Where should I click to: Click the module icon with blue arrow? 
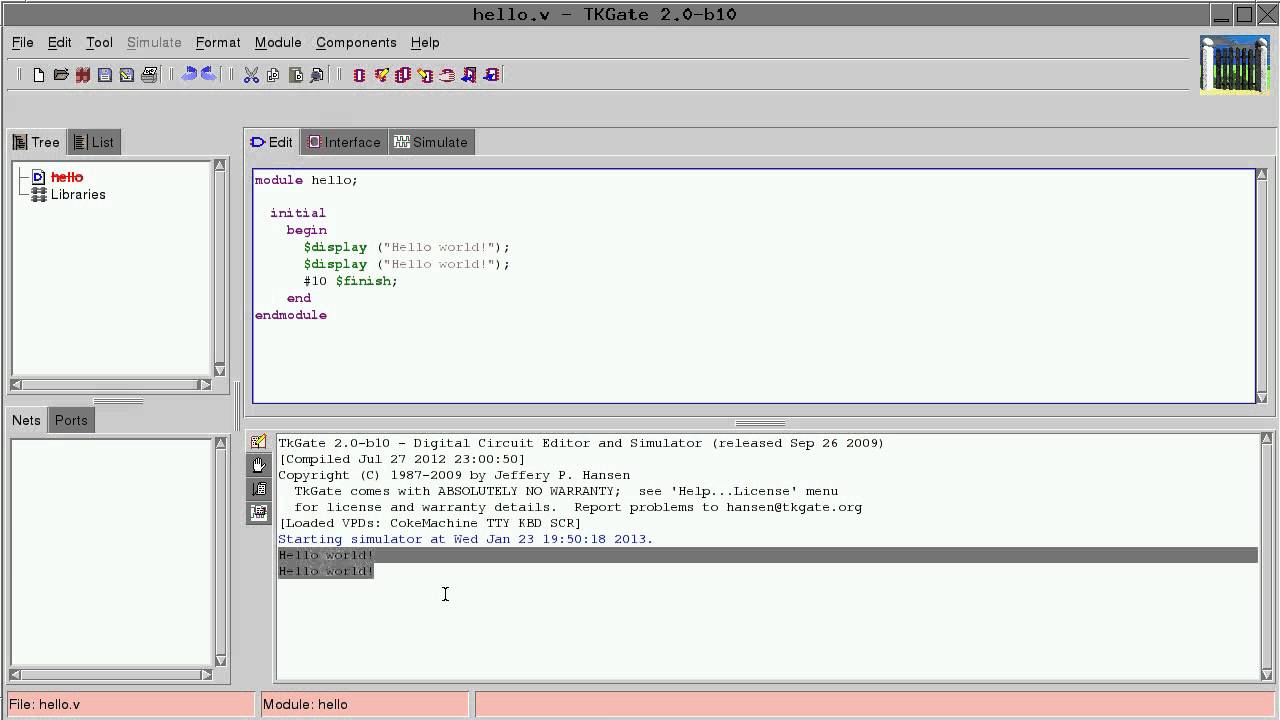[x=491, y=75]
